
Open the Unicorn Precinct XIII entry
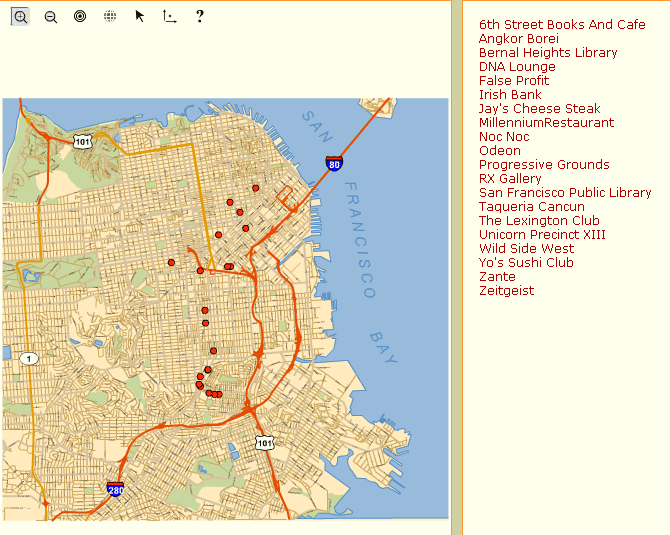(x=542, y=235)
